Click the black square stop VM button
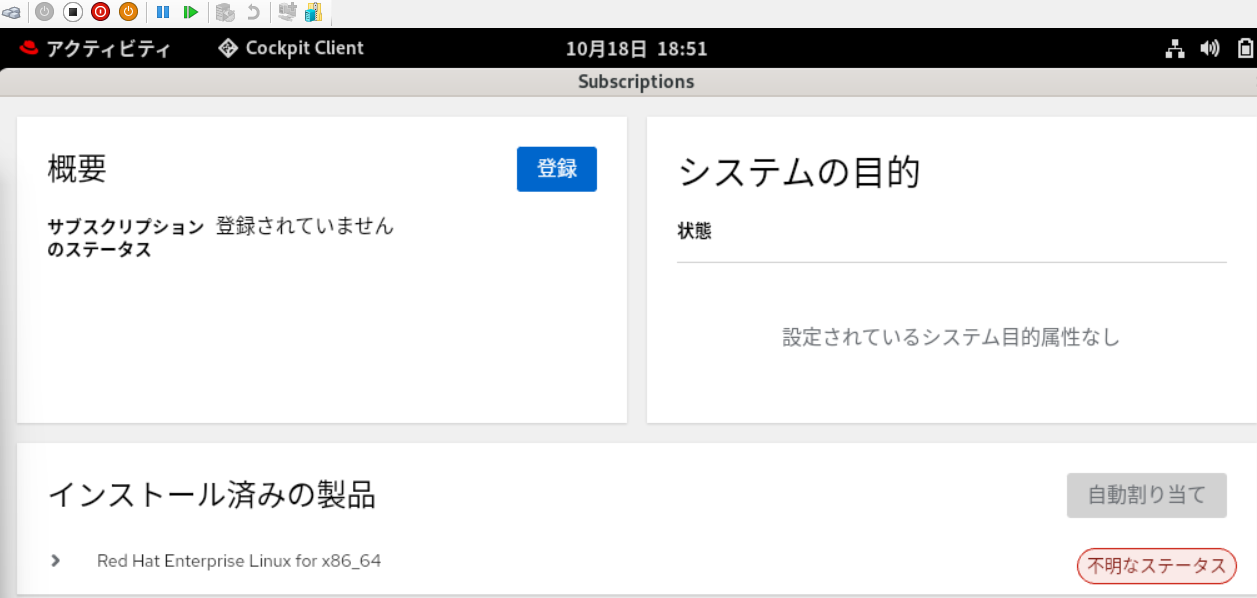This screenshot has height=598, width=1257. pos(72,13)
